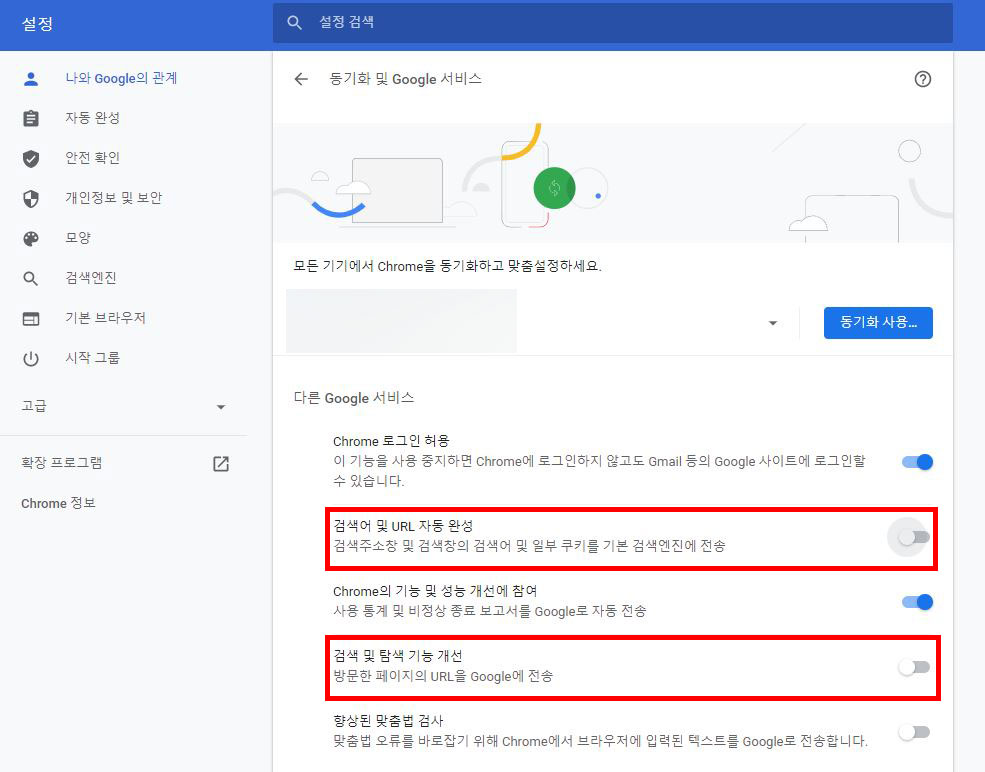Click the back arrow next to 동기화 및 Google 서비스
Viewport: 985px width, 772px height.
click(302, 79)
